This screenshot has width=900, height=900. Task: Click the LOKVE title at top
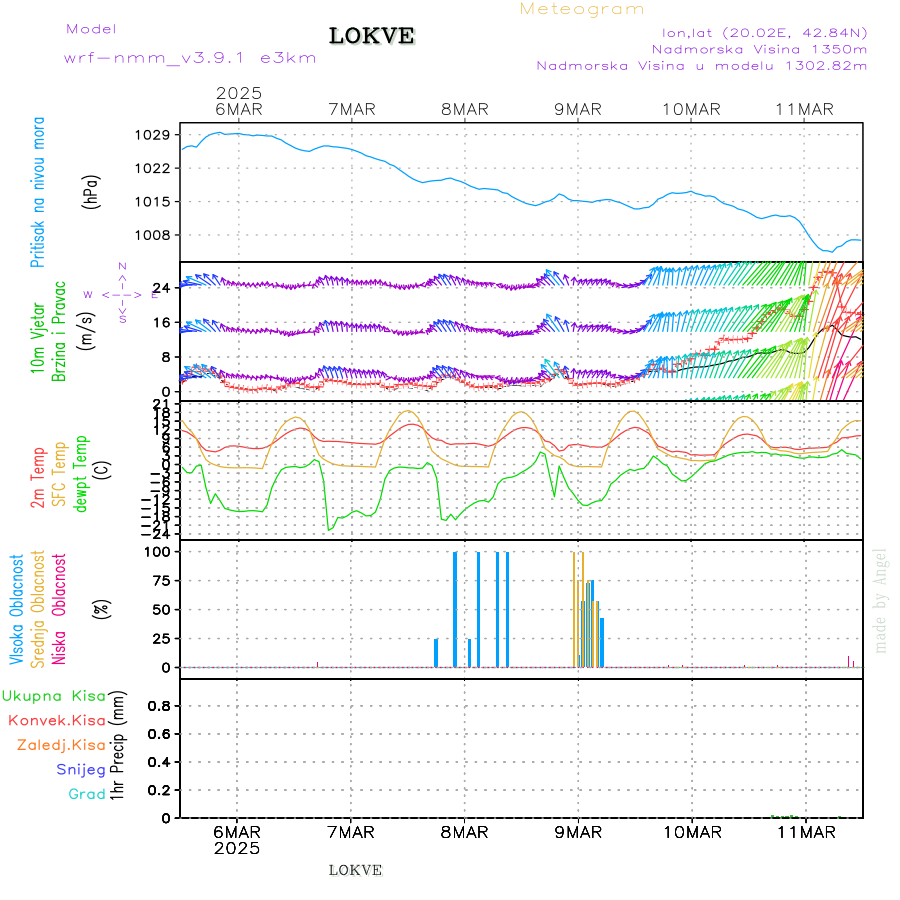click(x=372, y=36)
